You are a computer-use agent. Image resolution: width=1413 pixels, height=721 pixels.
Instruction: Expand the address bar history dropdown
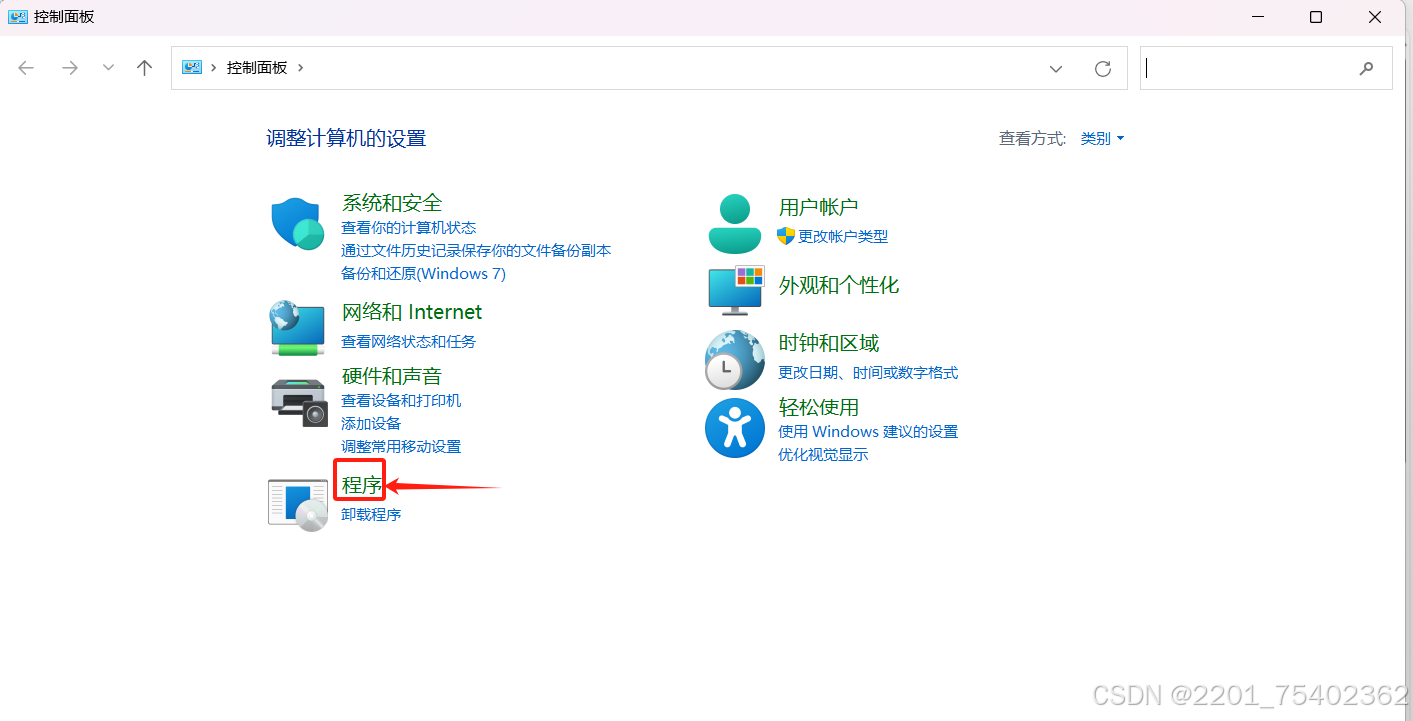click(x=1056, y=68)
